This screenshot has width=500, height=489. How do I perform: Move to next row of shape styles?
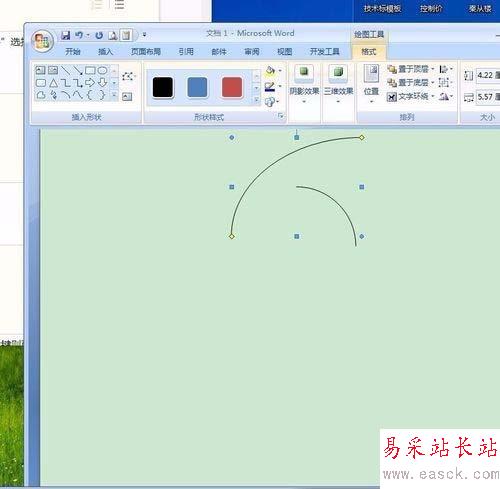(257, 88)
